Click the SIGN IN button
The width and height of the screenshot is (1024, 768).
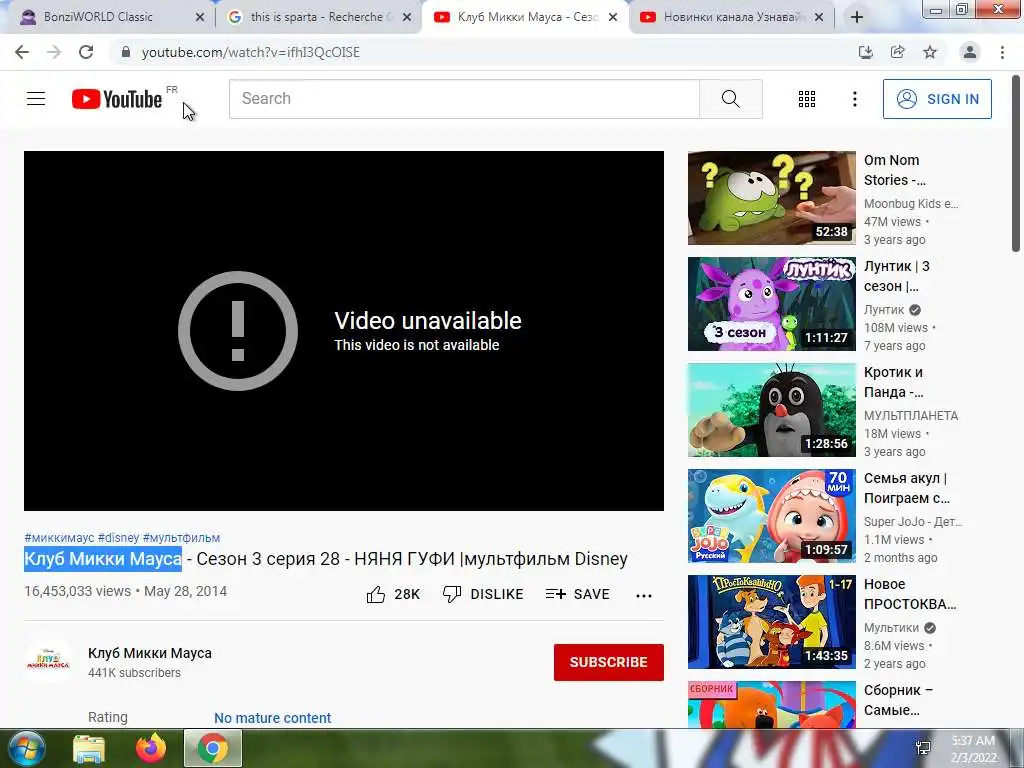tap(937, 99)
